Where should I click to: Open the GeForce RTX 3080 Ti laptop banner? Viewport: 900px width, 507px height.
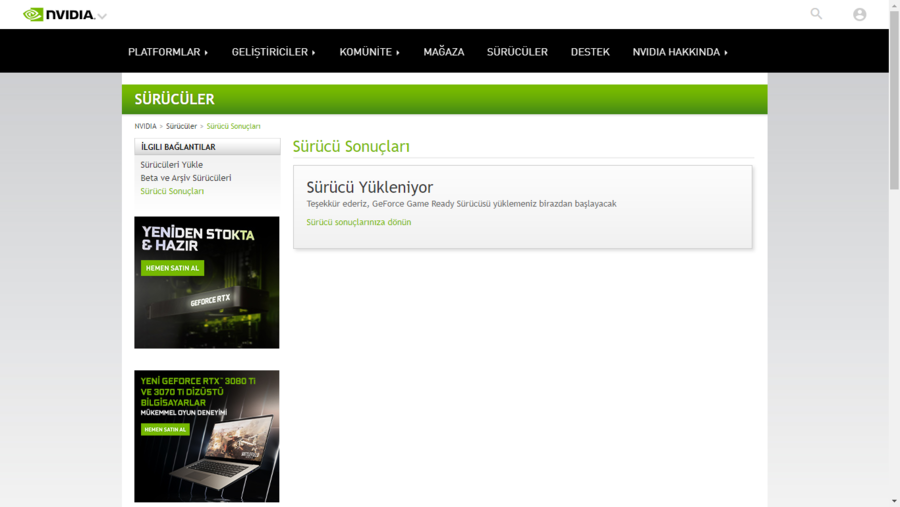tap(207, 436)
